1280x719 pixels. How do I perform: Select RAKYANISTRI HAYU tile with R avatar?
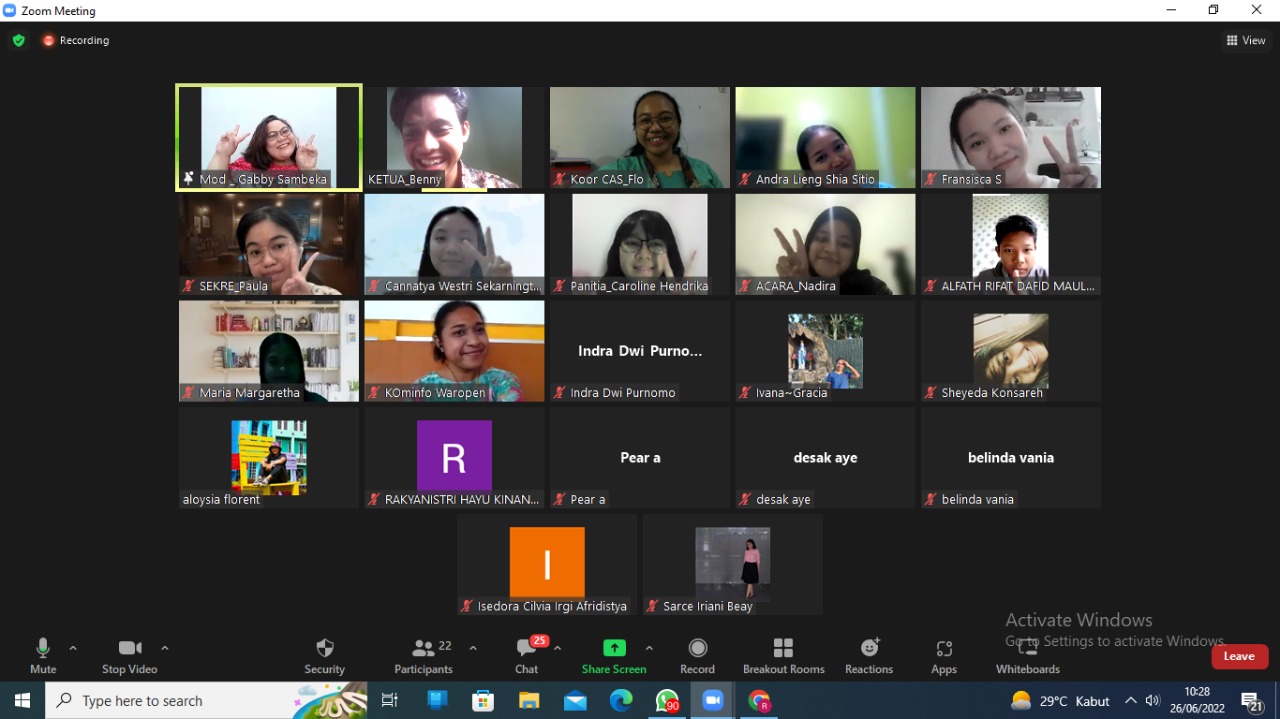454,458
